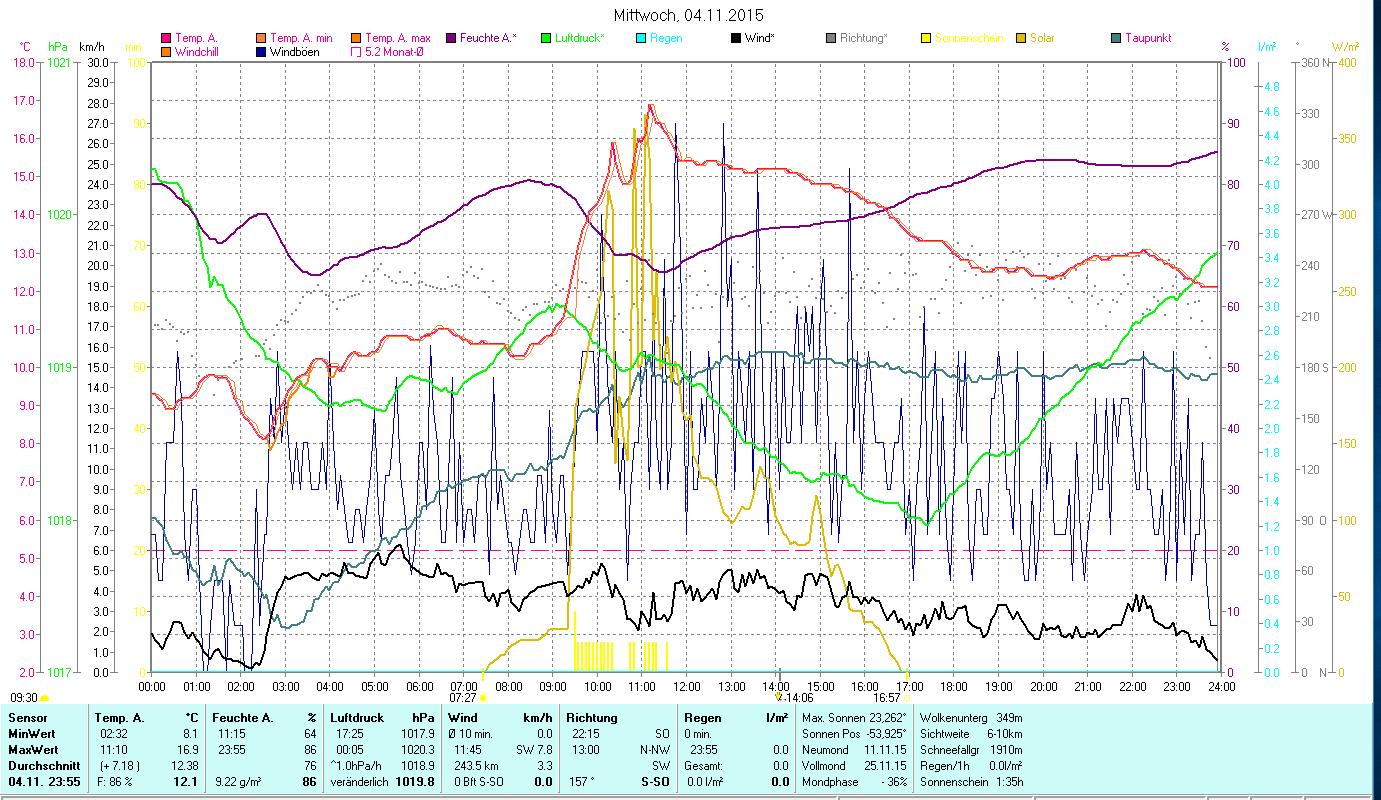Viewport: 1381px width, 800px height.
Task: Click the Windböen blue legend square
Action: [x=261, y=51]
